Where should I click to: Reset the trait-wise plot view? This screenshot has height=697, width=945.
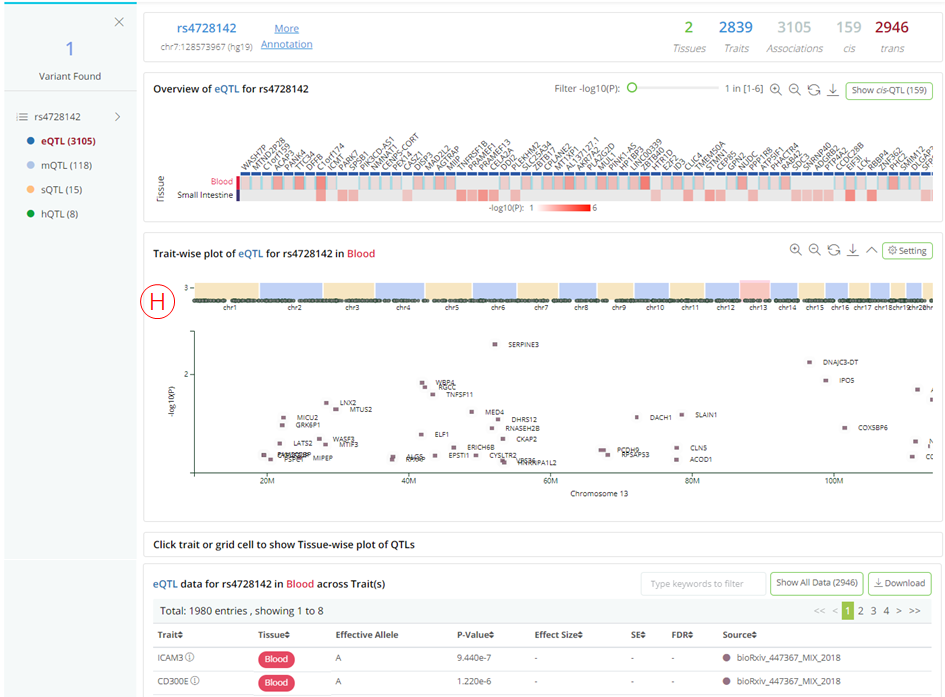pos(834,250)
